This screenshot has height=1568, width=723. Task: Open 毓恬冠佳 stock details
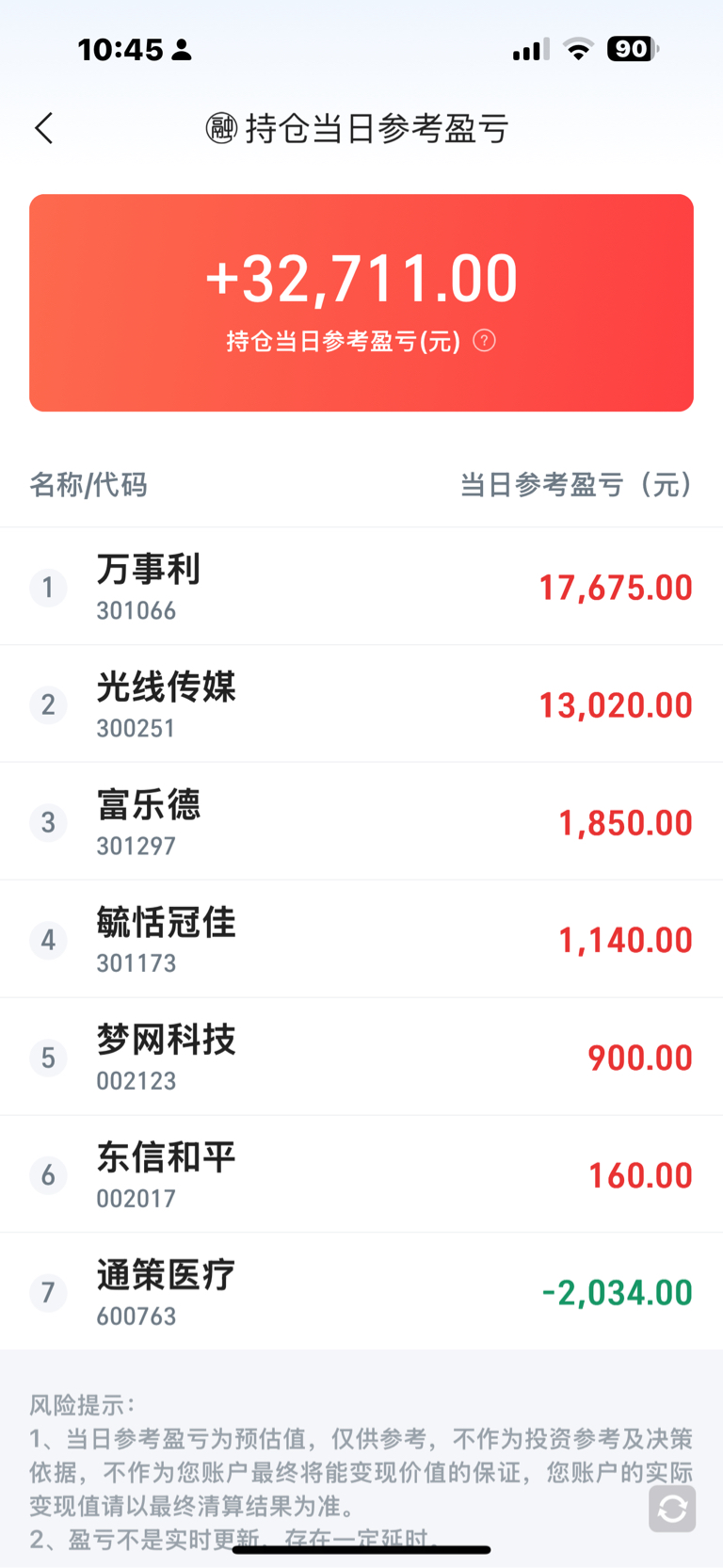click(166, 939)
